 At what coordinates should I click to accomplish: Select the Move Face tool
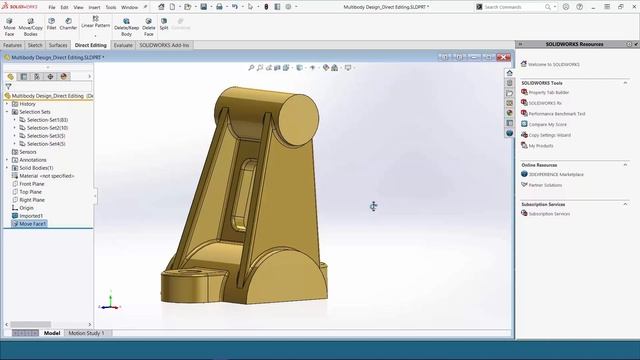coord(9,27)
